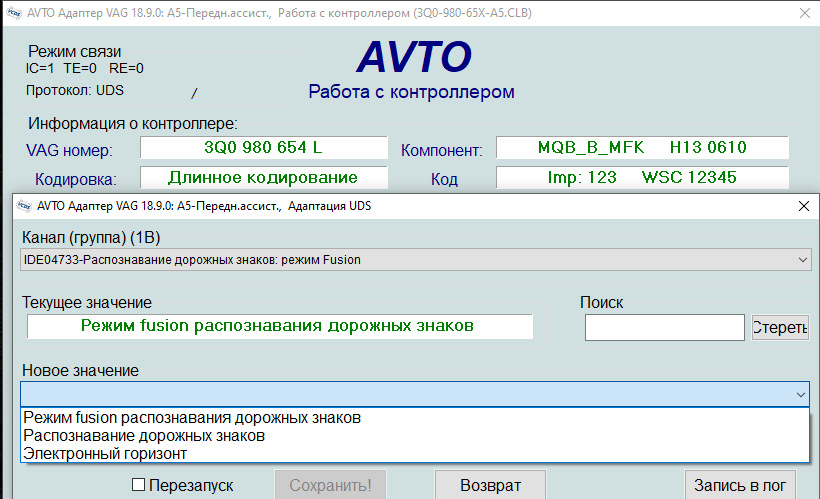The width and height of the screenshot is (820, 499).
Task: Close the Адаптация UDS dialog
Action: pos(804,206)
